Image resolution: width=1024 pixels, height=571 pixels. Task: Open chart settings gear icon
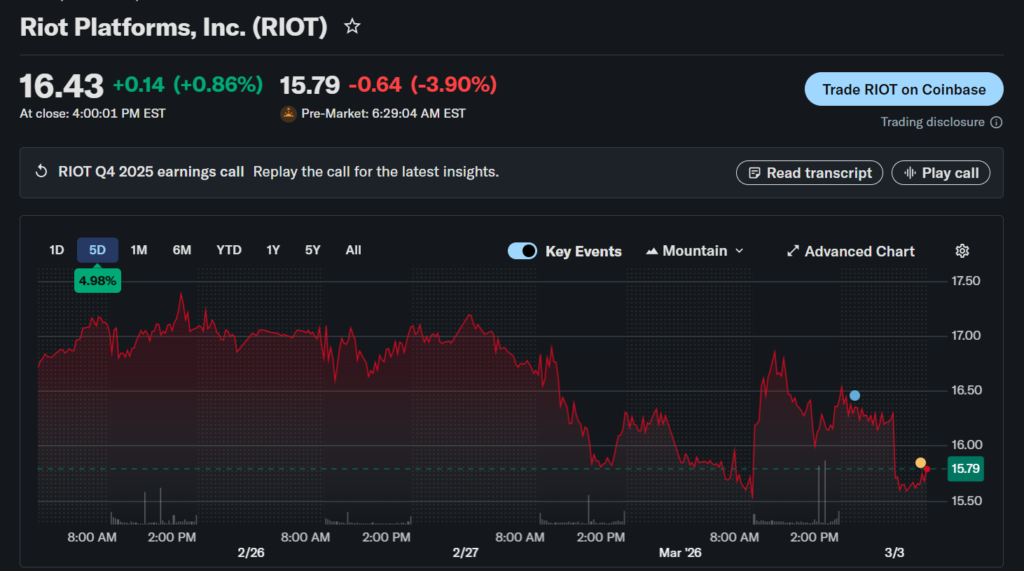(x=962, y=251)
